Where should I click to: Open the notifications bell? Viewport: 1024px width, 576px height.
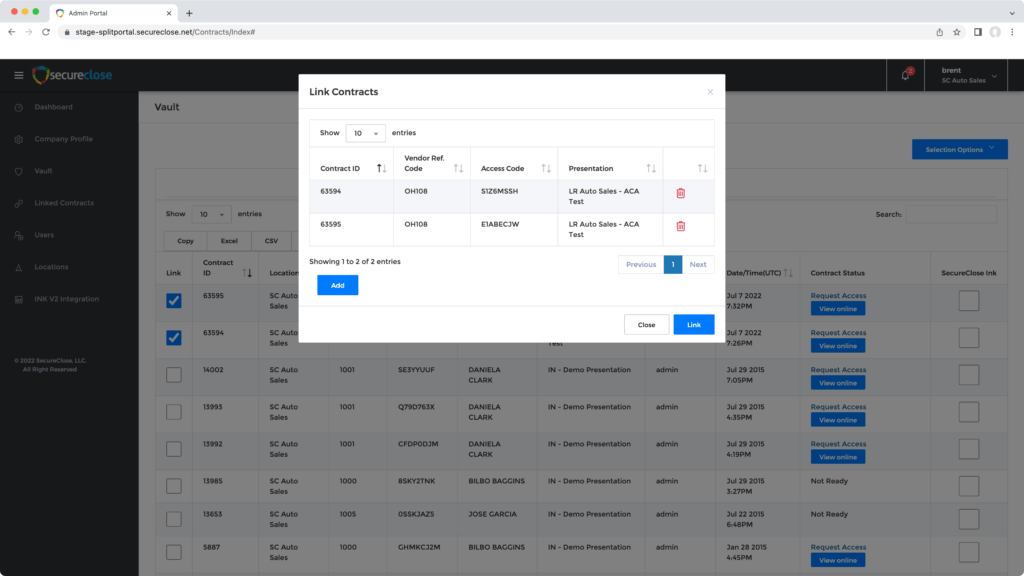click(x=906, y=75)
